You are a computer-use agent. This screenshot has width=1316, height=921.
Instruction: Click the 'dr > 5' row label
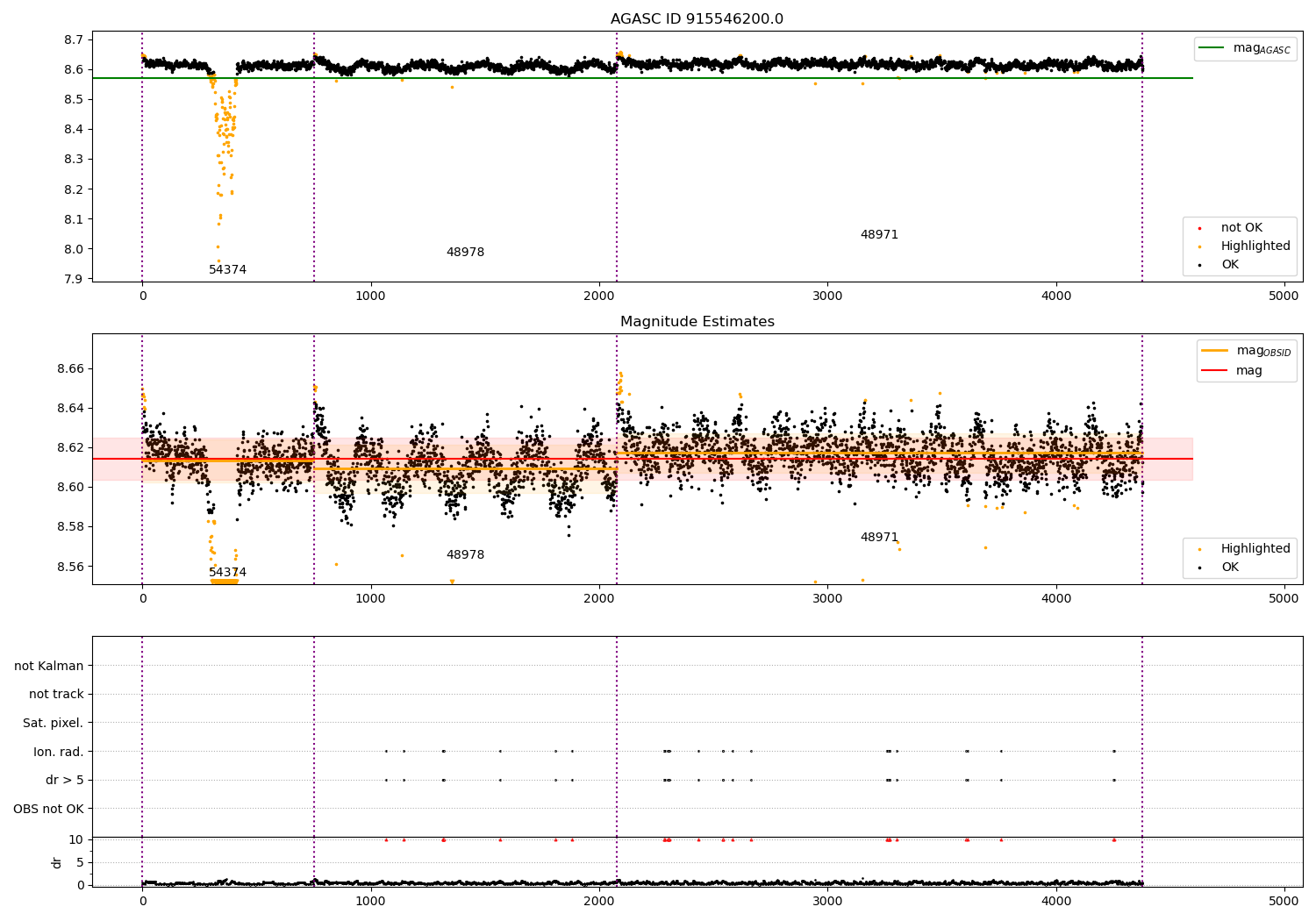(x=65, y=780)
